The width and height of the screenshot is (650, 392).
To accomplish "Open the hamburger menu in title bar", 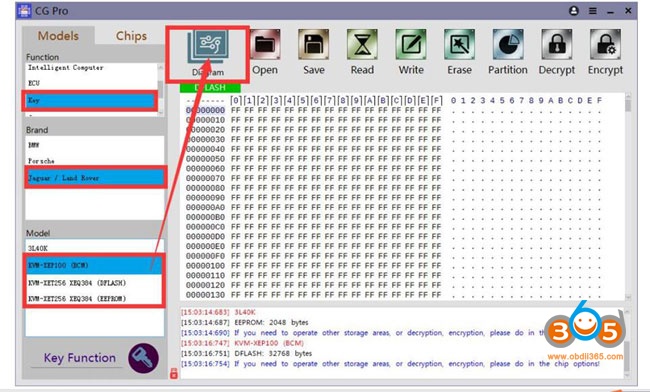I will click(x=593, y=11).
